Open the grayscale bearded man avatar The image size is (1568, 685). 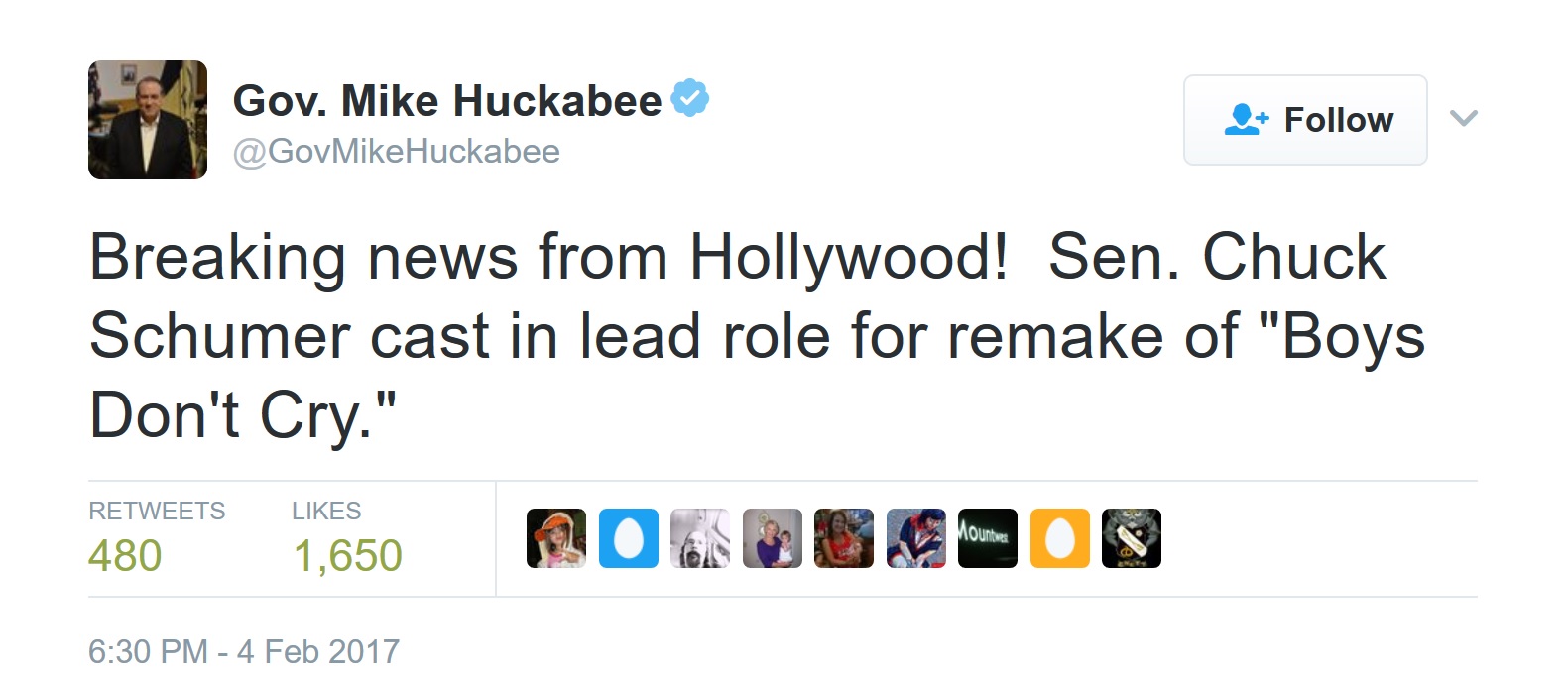700,538
